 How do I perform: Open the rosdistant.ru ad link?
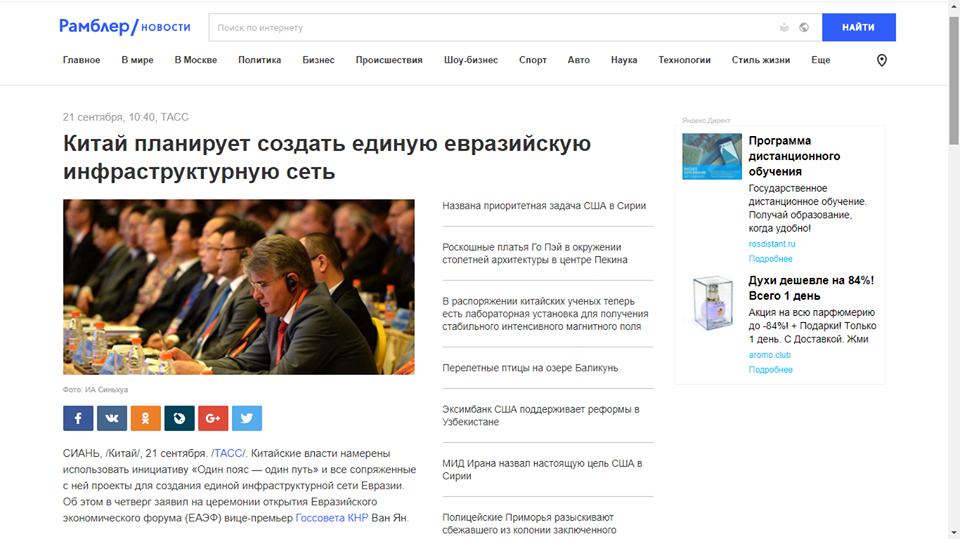772,244
